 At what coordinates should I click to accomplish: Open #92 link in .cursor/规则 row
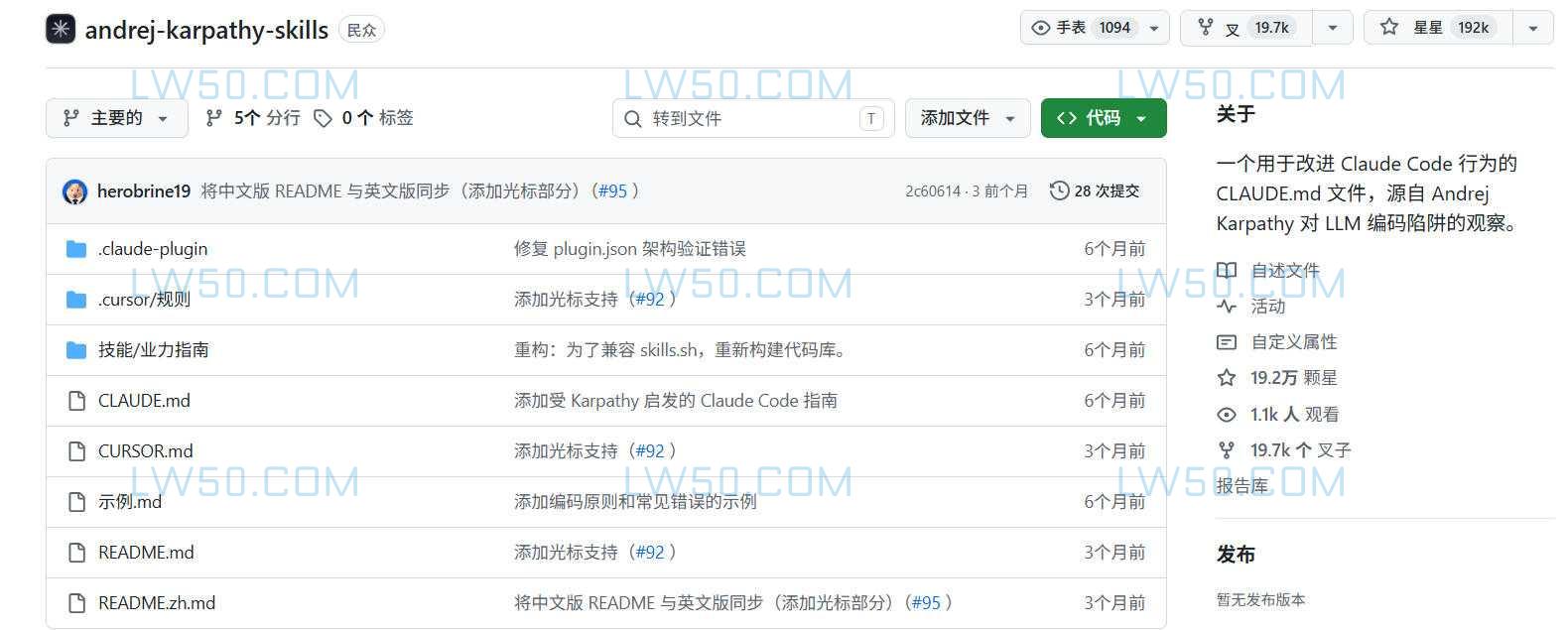(x=650, y=300)
